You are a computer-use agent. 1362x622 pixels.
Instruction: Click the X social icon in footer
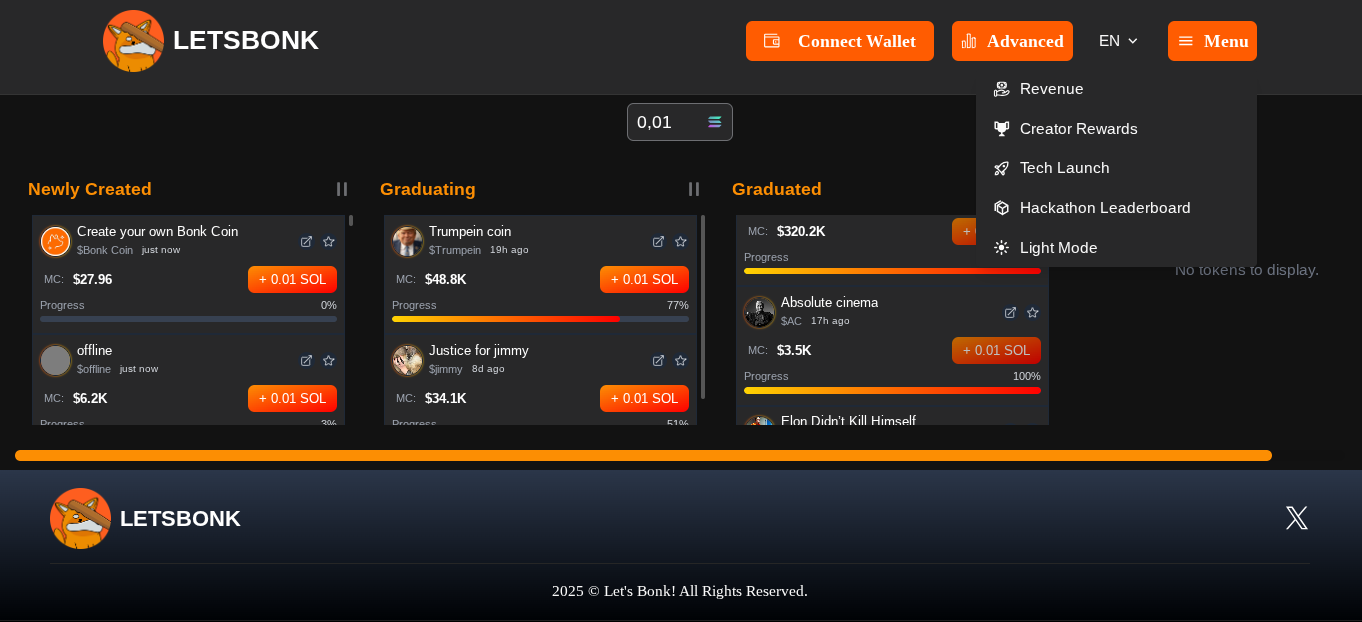(1297, 518)
